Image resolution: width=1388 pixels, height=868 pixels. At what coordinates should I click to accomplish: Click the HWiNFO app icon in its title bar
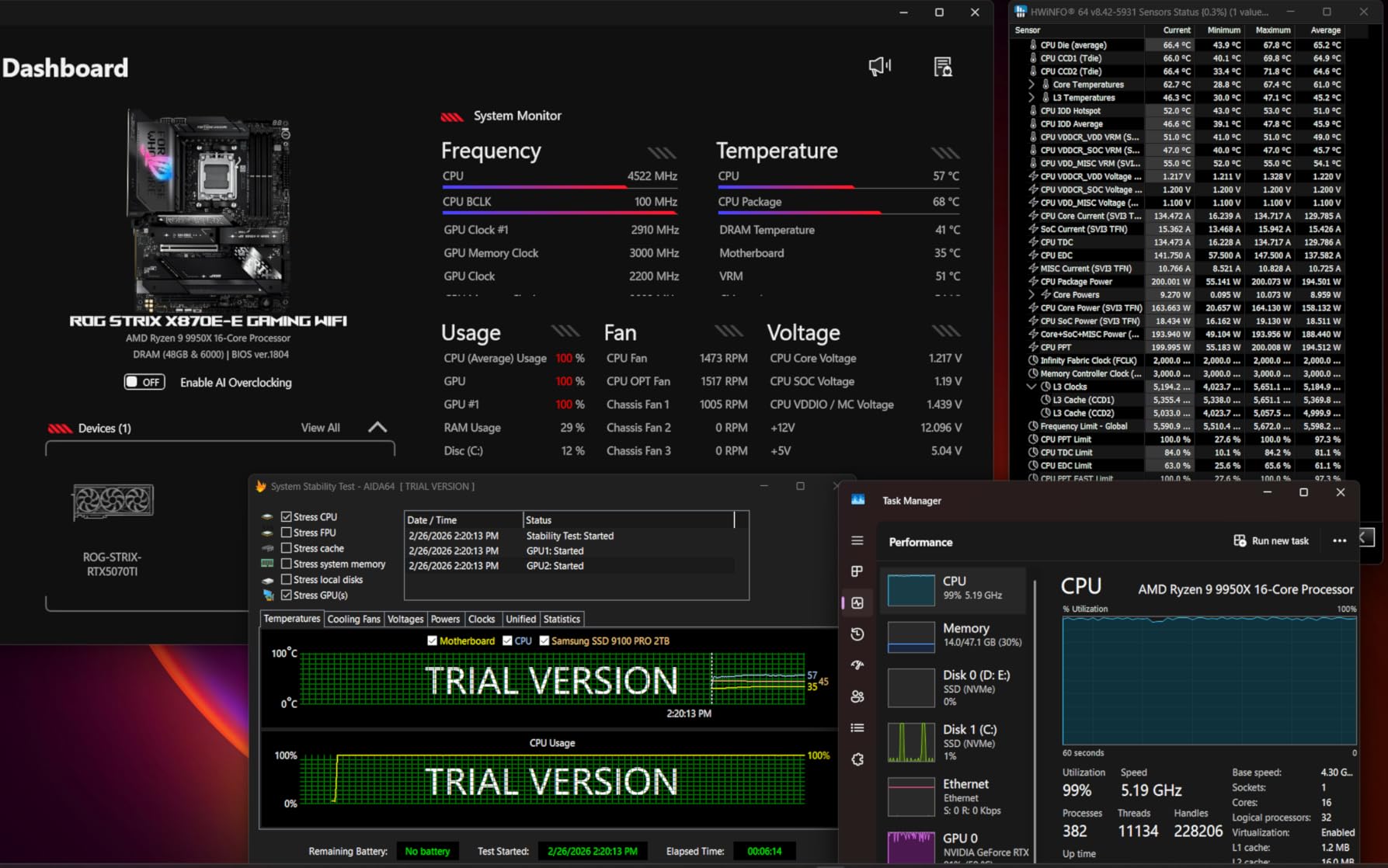coord(1021,12)
